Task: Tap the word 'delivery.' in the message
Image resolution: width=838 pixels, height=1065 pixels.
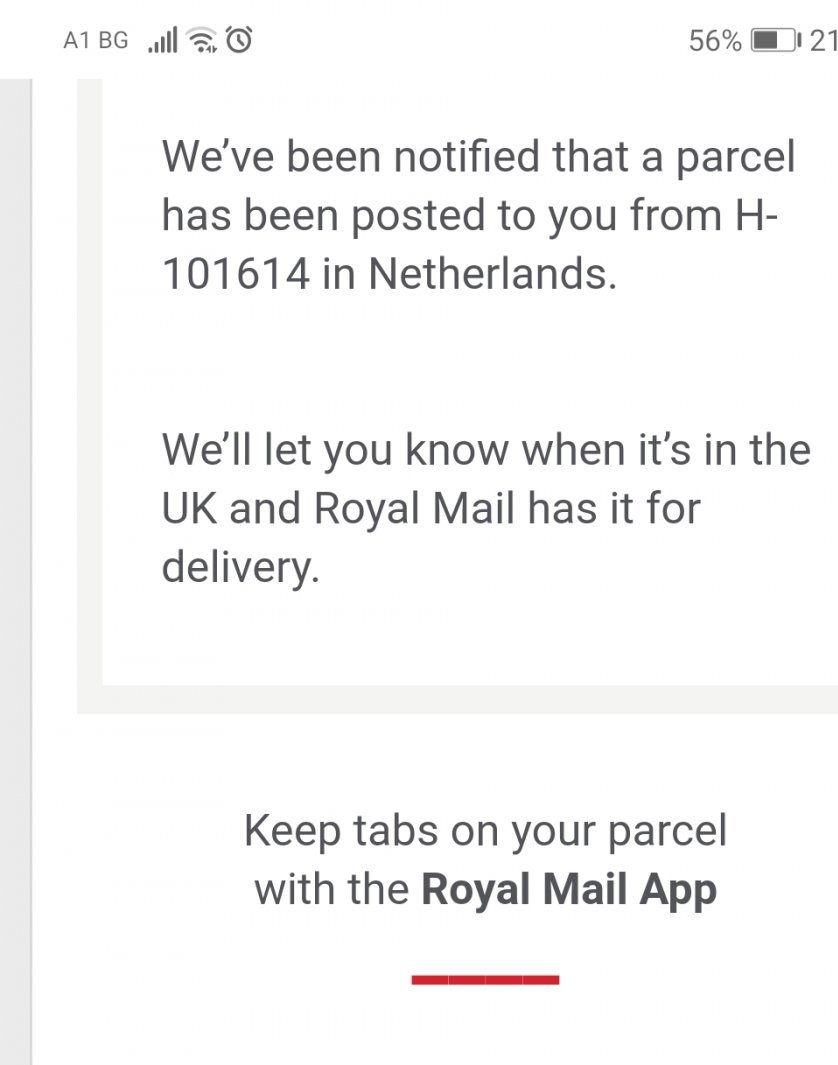Action: click(240, 567)
